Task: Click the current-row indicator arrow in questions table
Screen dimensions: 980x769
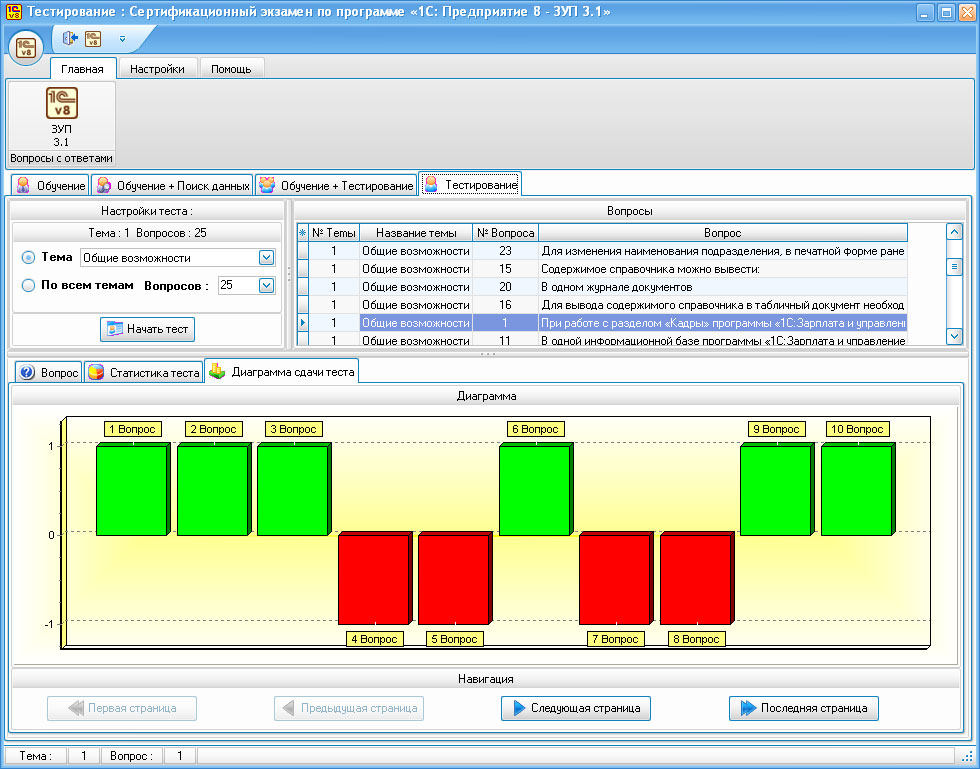Action: [302, 323]
